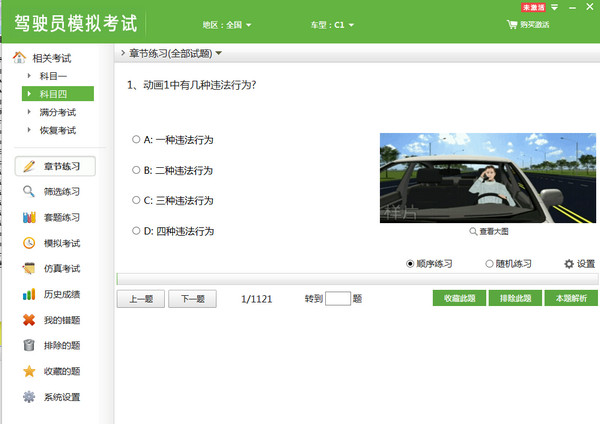
Task: Click the 转到 question number field
Action: click(338, 298)
